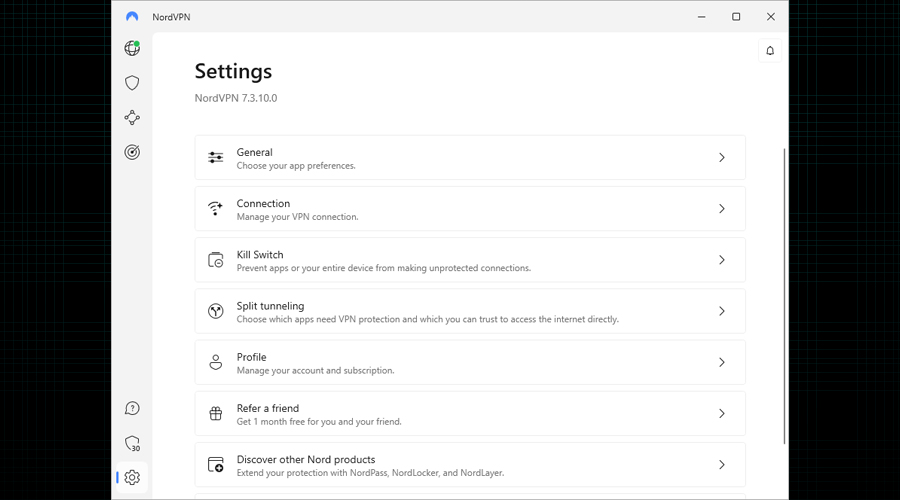Click the Profile person icon
The image size is (900, 500).
click(x=216, y=362)
